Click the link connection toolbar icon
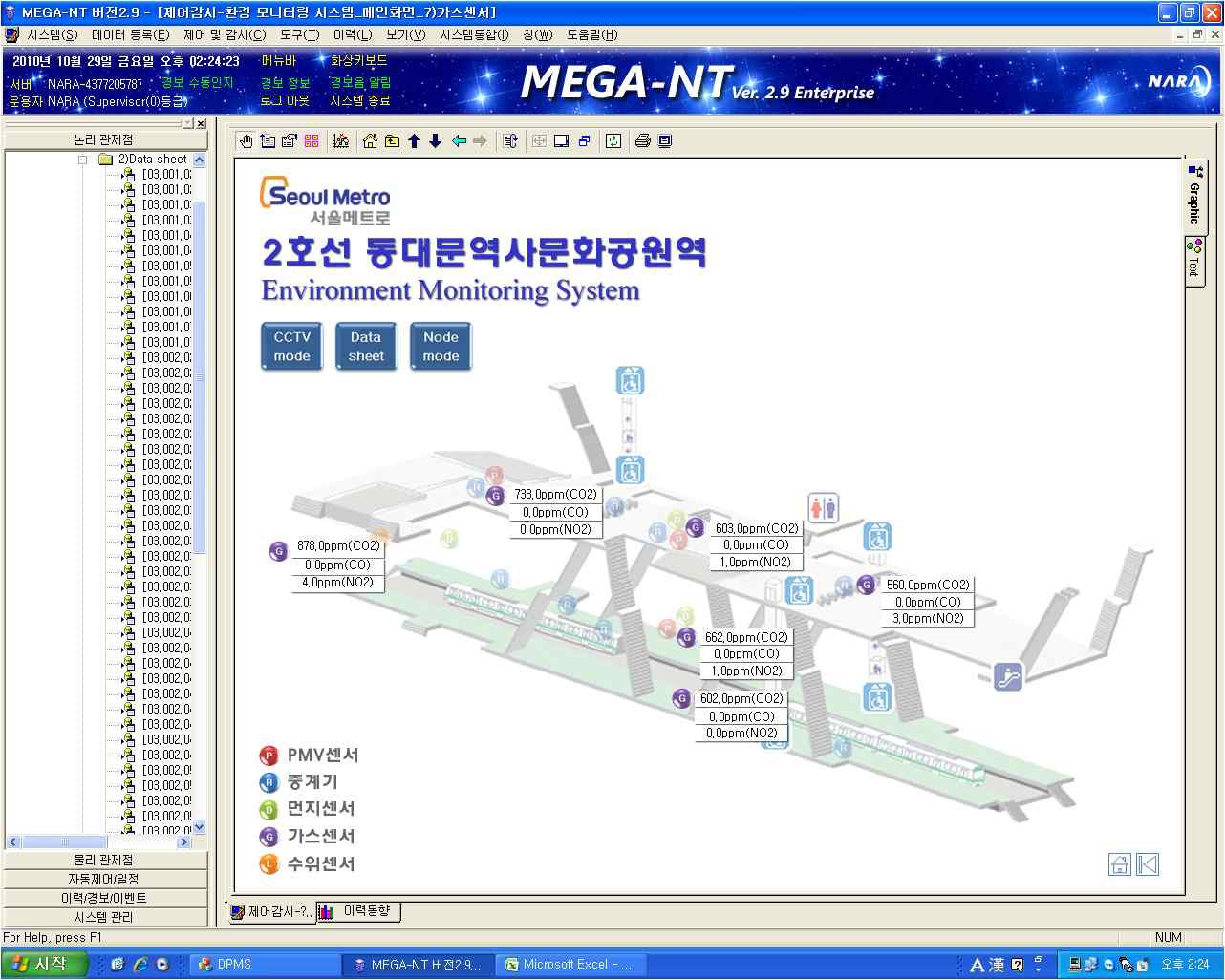This screenshot has height=980, width=1225. point(510,141)
